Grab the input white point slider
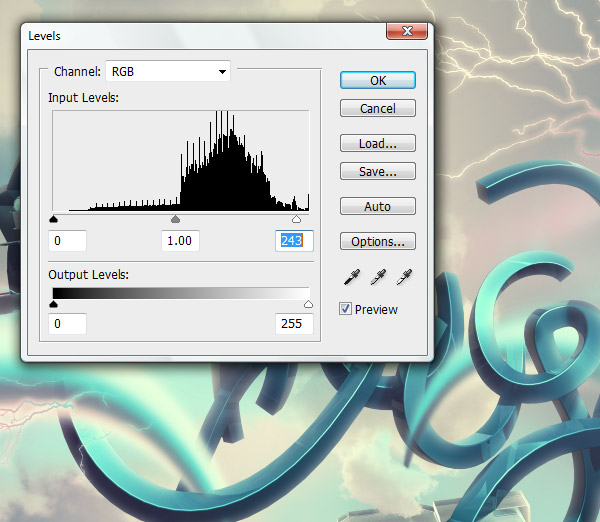This screenshot has height=522, width=600. [x=296, y=219]
